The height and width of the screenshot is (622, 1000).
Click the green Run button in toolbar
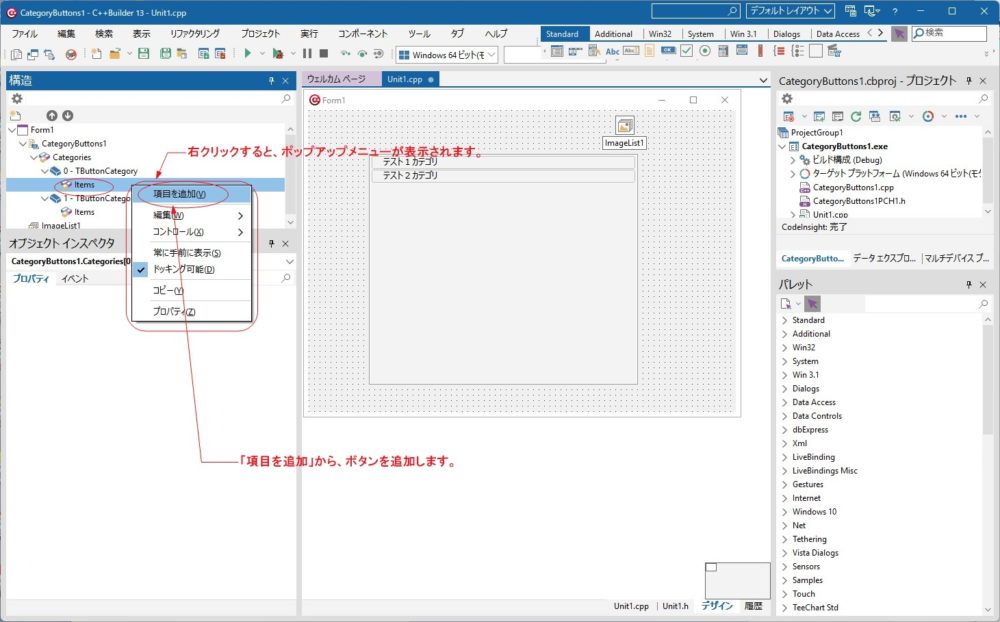(247, 54)
